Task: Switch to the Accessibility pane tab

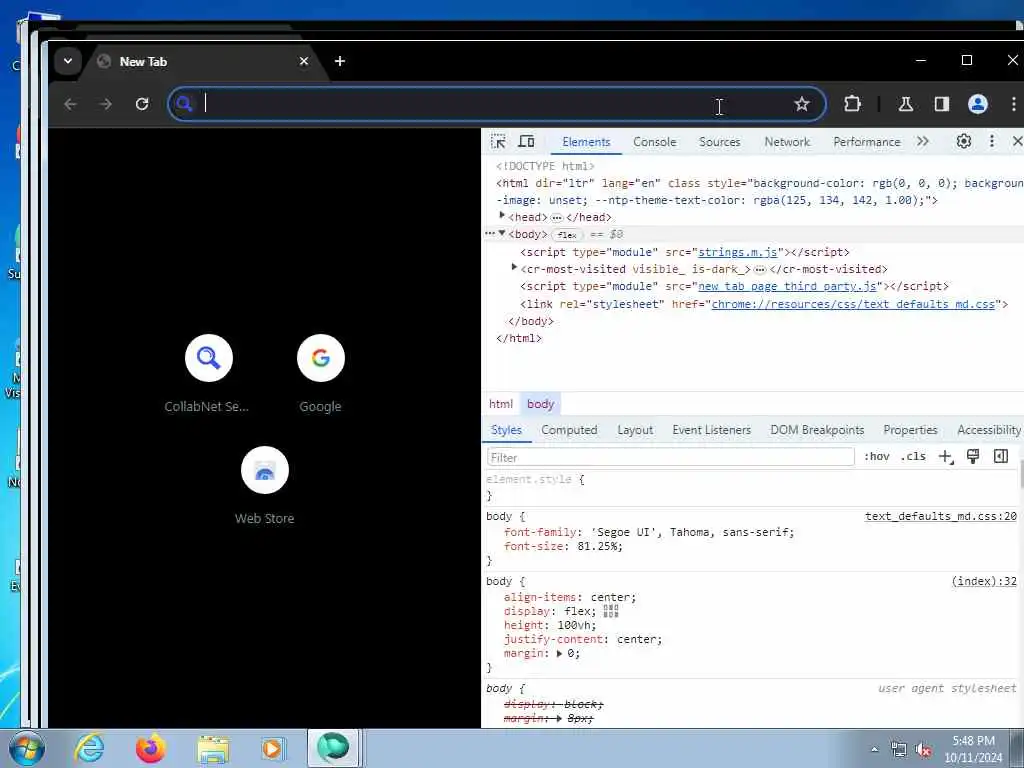Action: 989,430
